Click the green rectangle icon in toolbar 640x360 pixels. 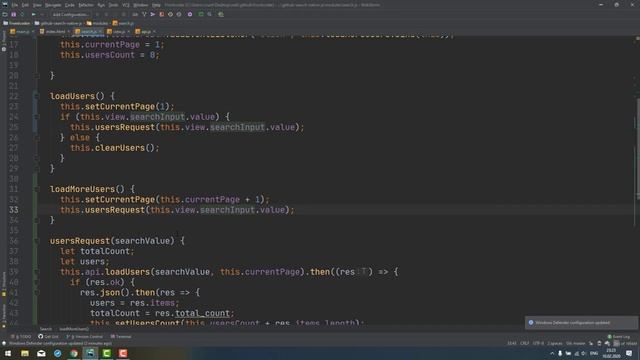(201, 14)
